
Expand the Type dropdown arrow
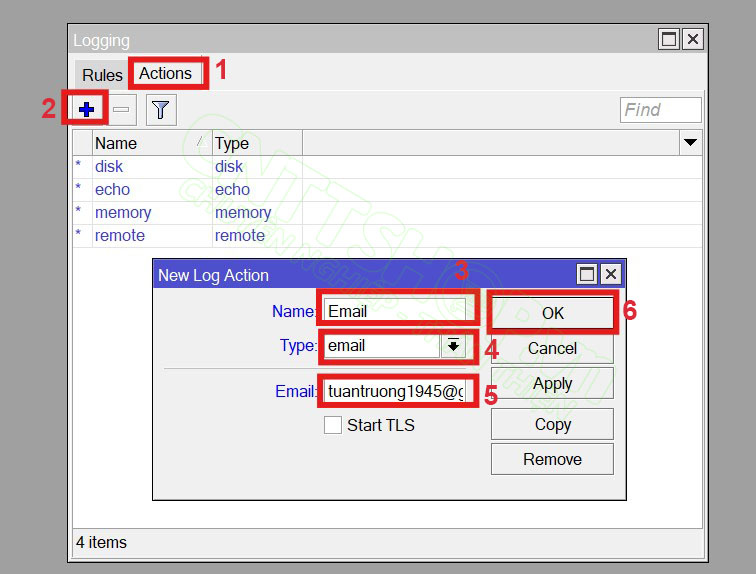pyautogui.click(x=453, y=346)
